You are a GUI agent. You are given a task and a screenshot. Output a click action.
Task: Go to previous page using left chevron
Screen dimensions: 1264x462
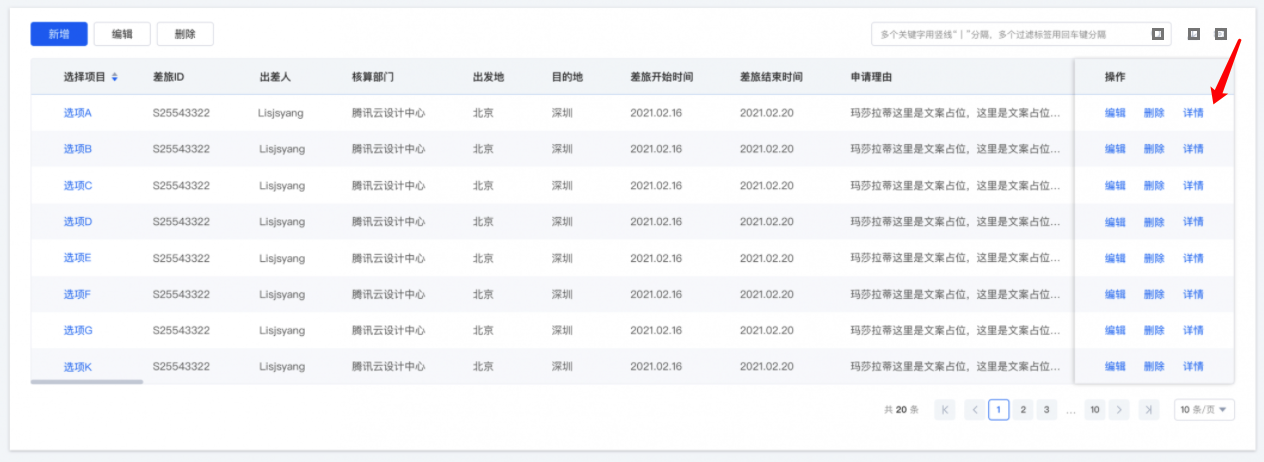pyautogui.click(x=973, y=410)
